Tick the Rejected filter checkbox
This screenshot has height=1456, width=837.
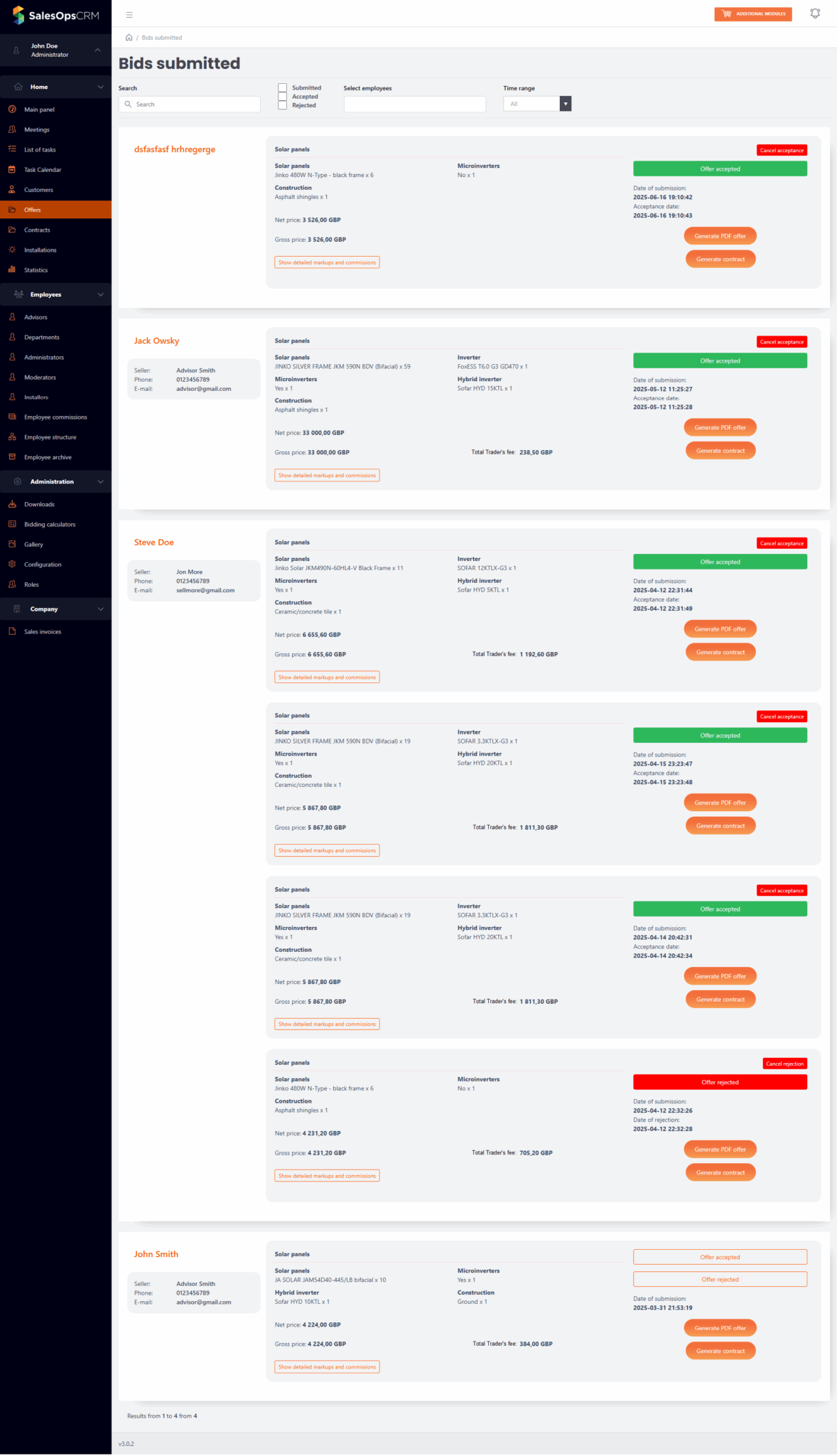(282, 105)
